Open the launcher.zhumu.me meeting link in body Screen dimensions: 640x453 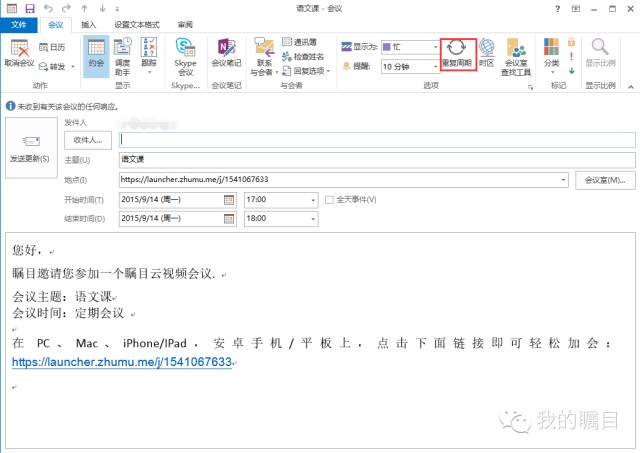pyautogui.click(x=122, y=362)
